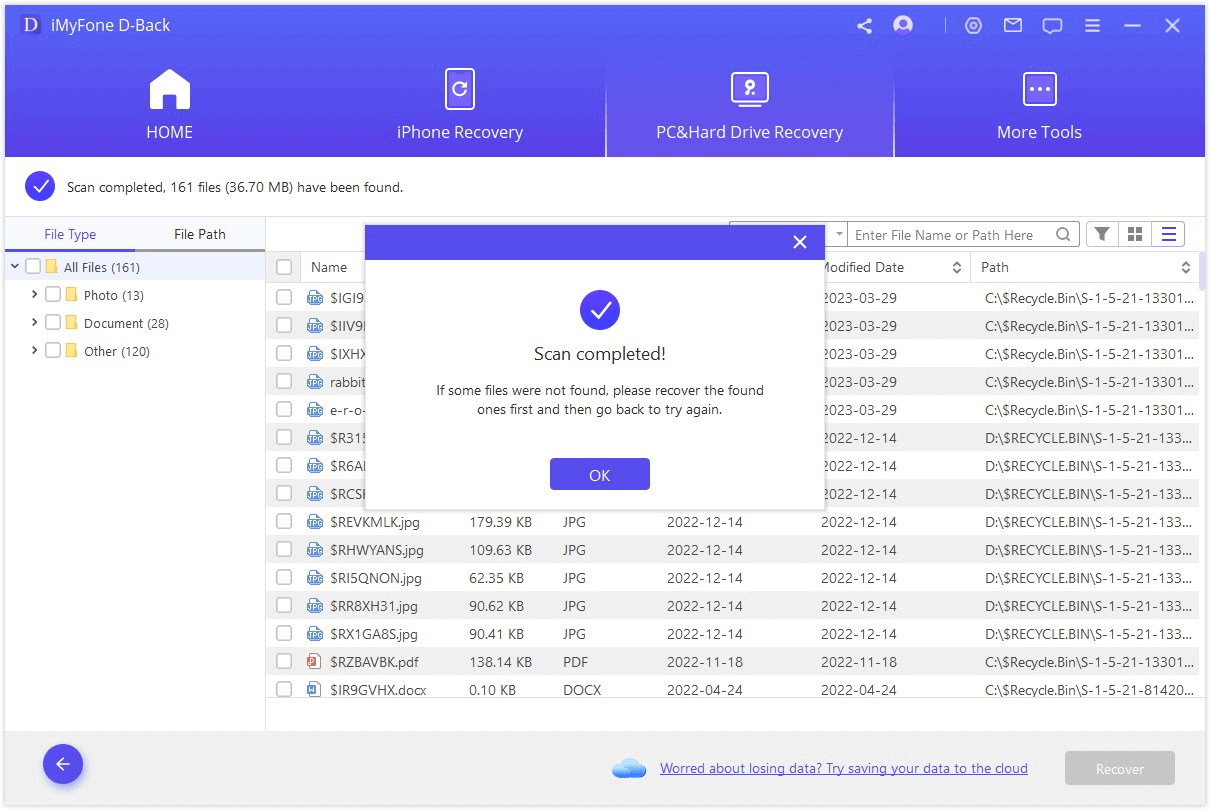Go to the HOME tab
Viewport: 1209px width, 809px height.
click(169, 104)
